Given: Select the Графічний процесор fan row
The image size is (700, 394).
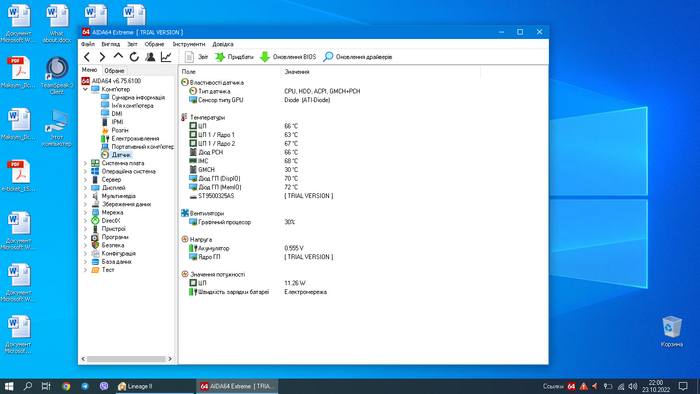Looking at the screenshot, I should coord(225,222).
